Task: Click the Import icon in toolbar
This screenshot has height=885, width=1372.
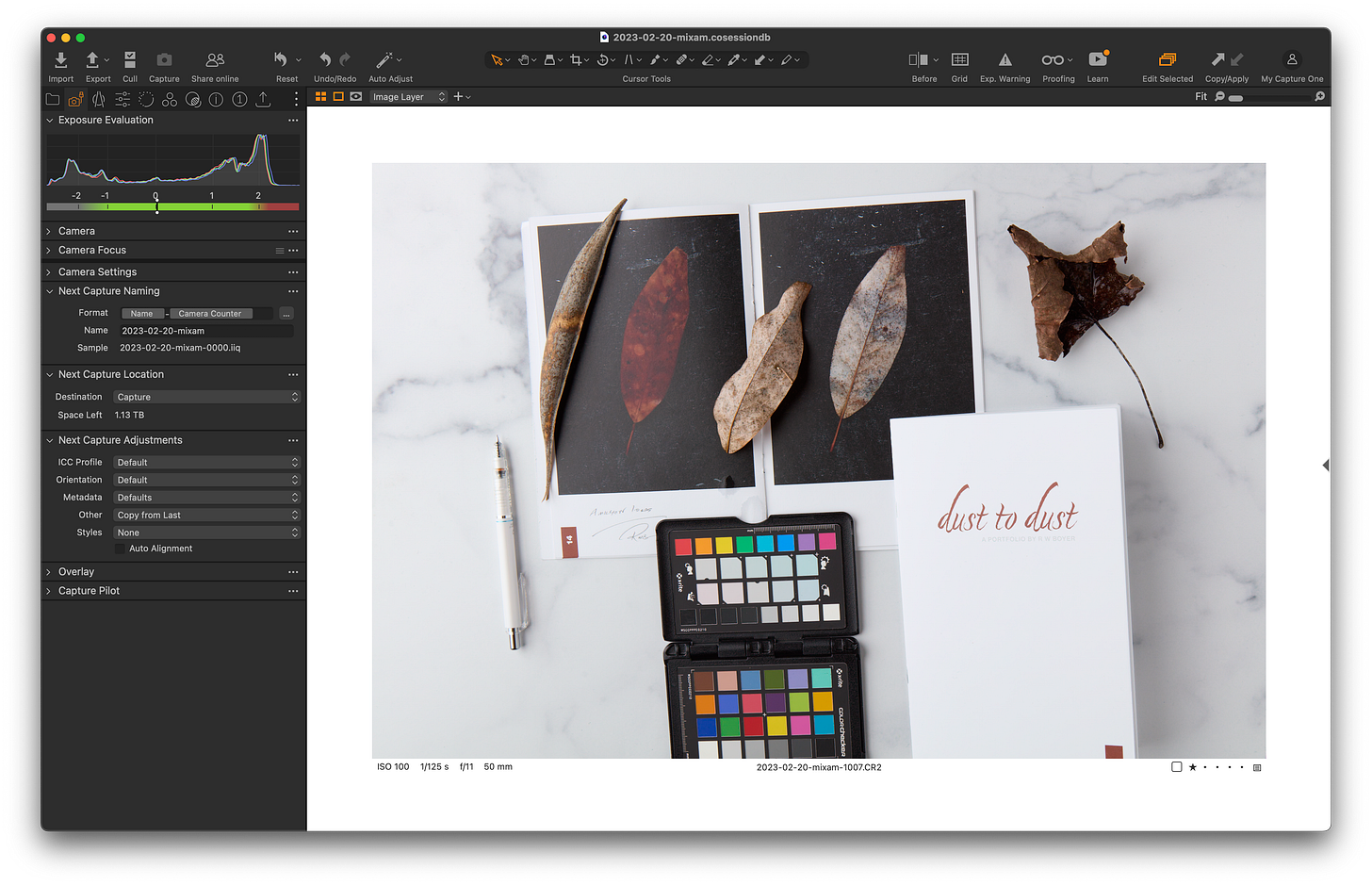Action: (60, 60)
